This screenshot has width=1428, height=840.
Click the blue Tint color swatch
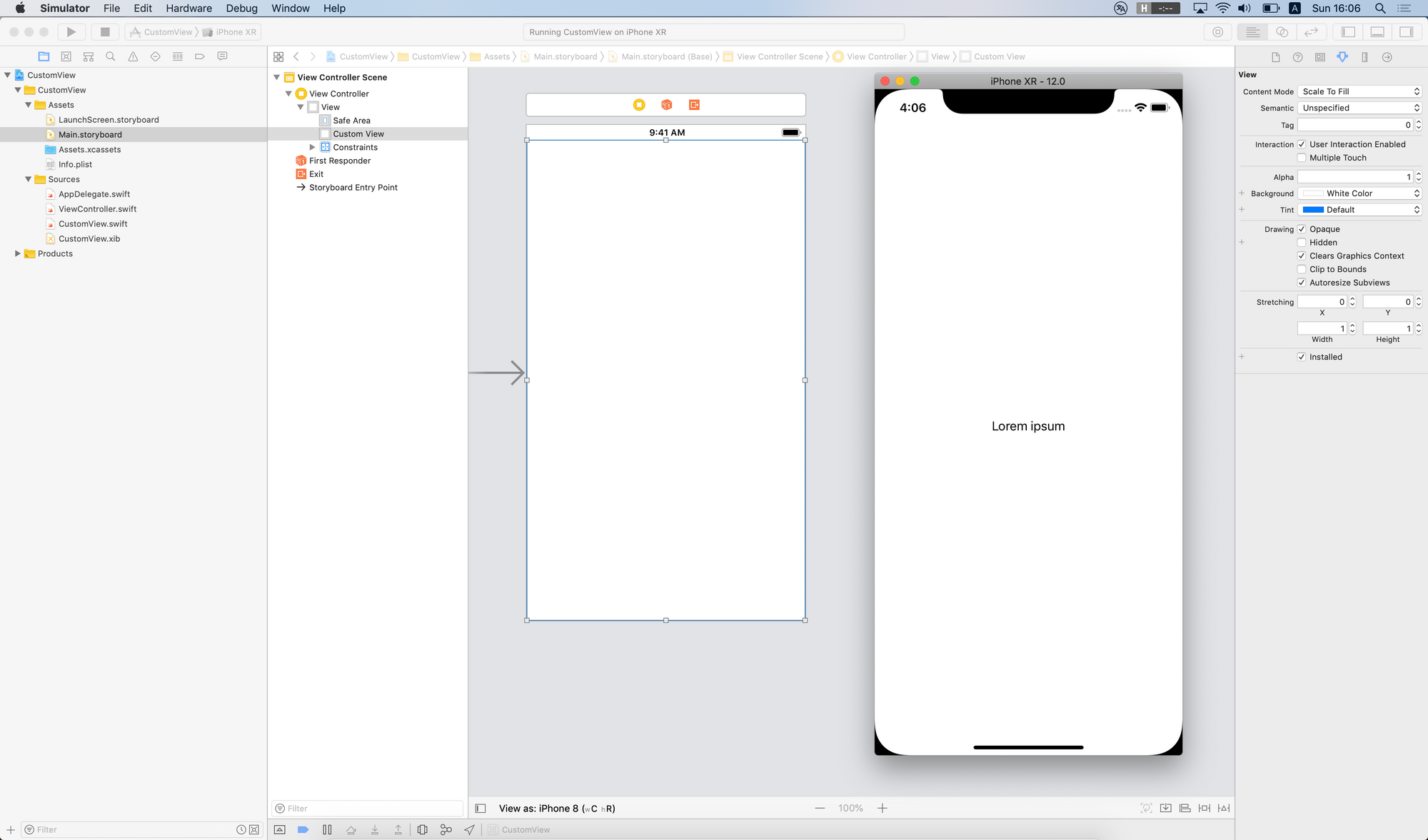1313,210
